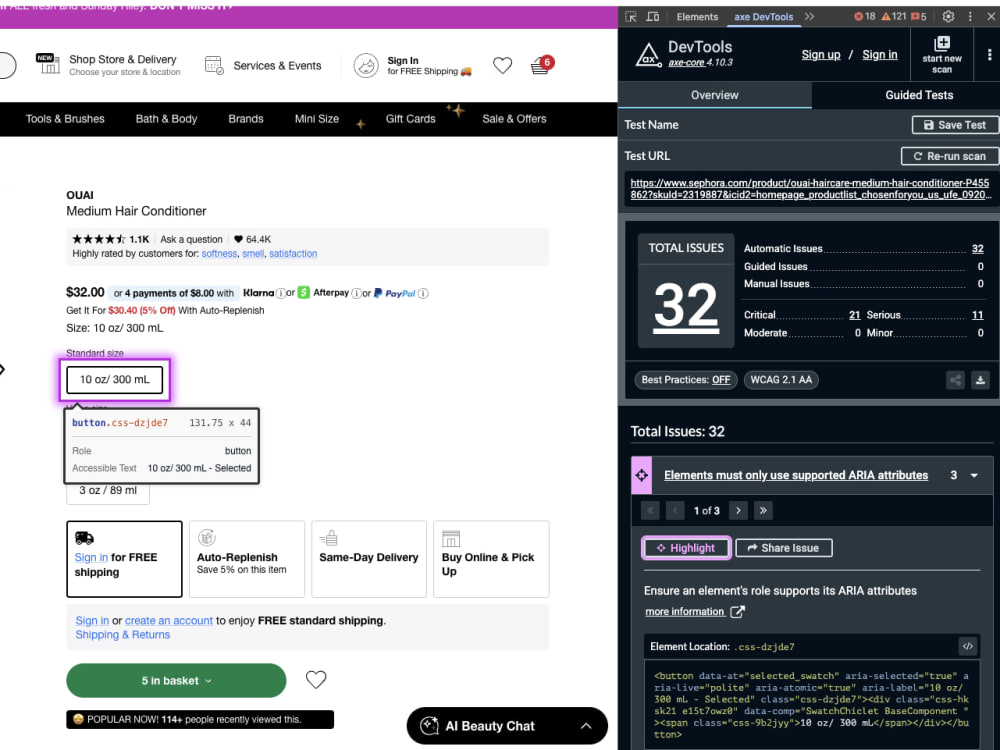
Task: Click the Shipping & Returns link
Action: tap(122, 635)
